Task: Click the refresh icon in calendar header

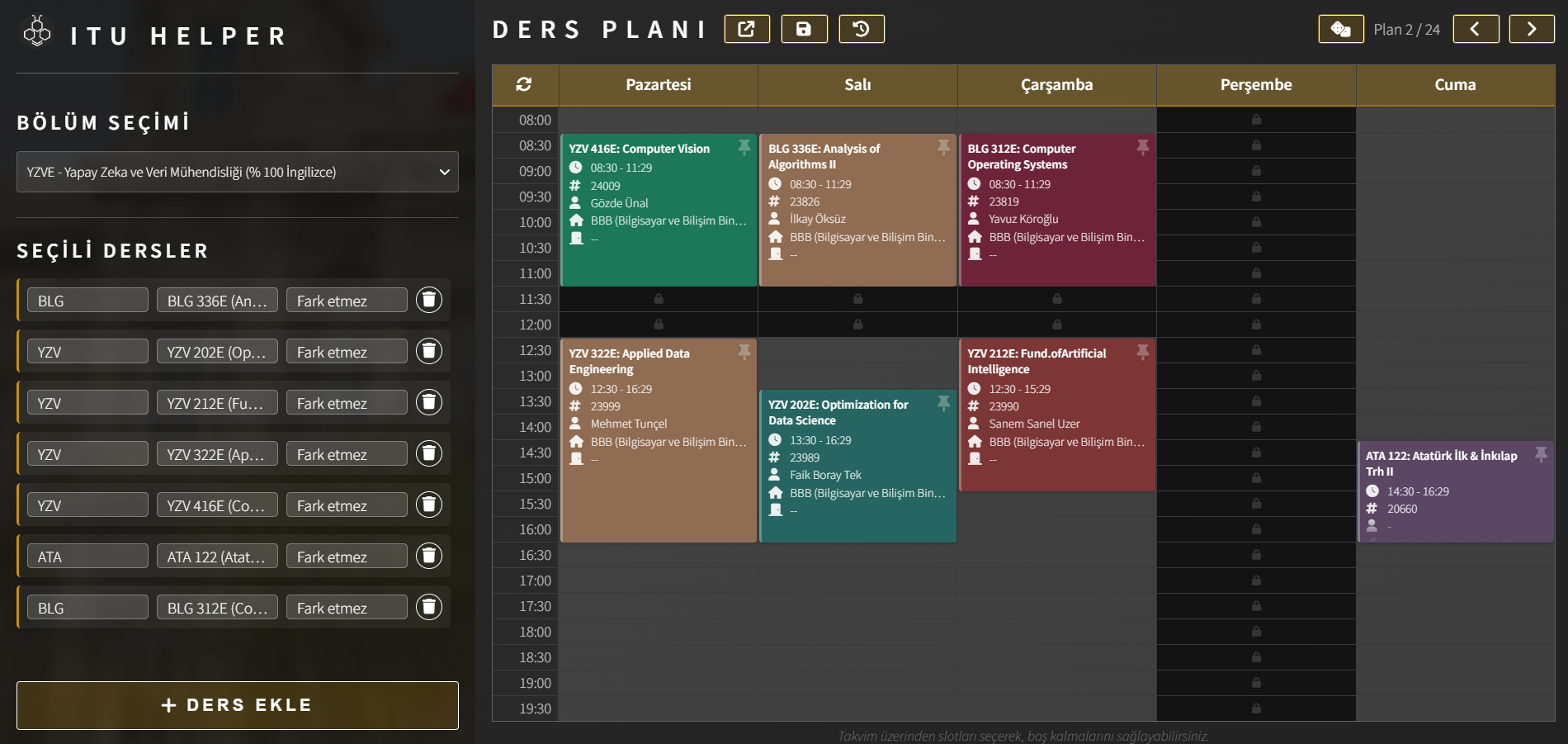Action: [x=524, y=84]
